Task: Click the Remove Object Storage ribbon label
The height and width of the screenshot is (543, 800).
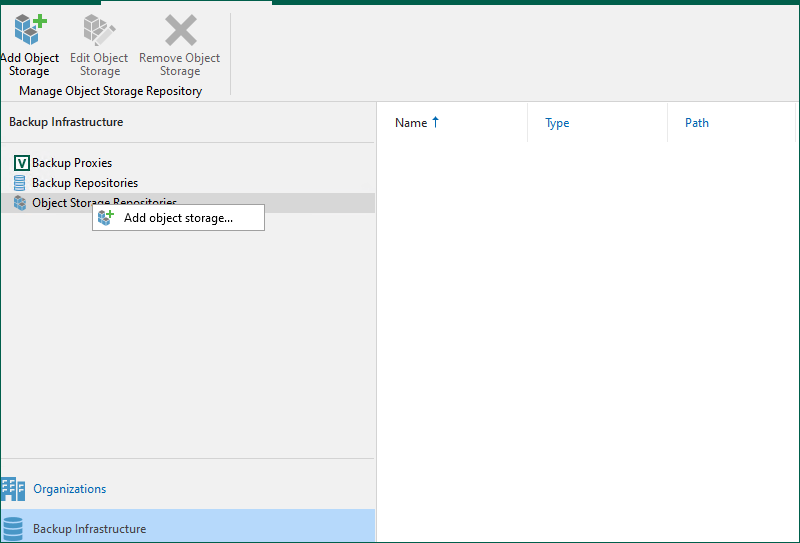Action: 180,64
